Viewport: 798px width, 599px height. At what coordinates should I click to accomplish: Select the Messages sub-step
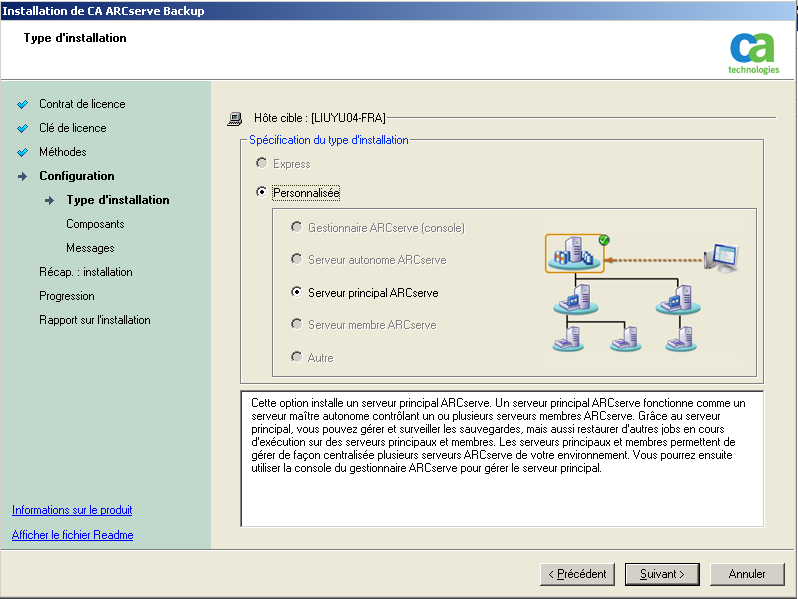[90, 248]
